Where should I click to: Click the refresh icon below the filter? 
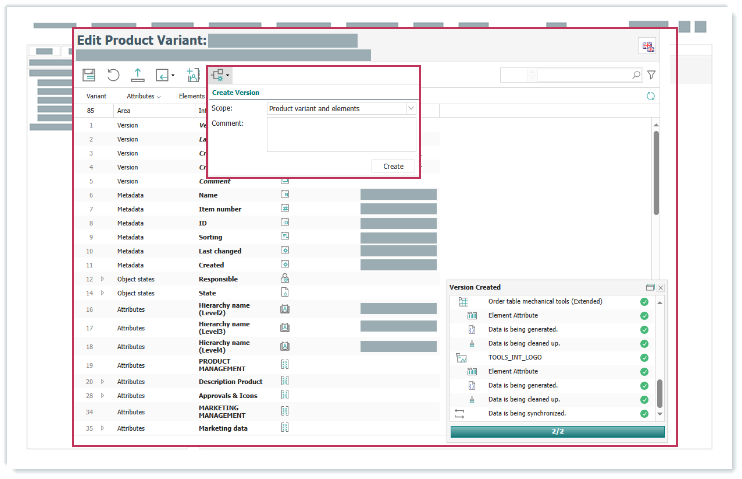(651, 96)
